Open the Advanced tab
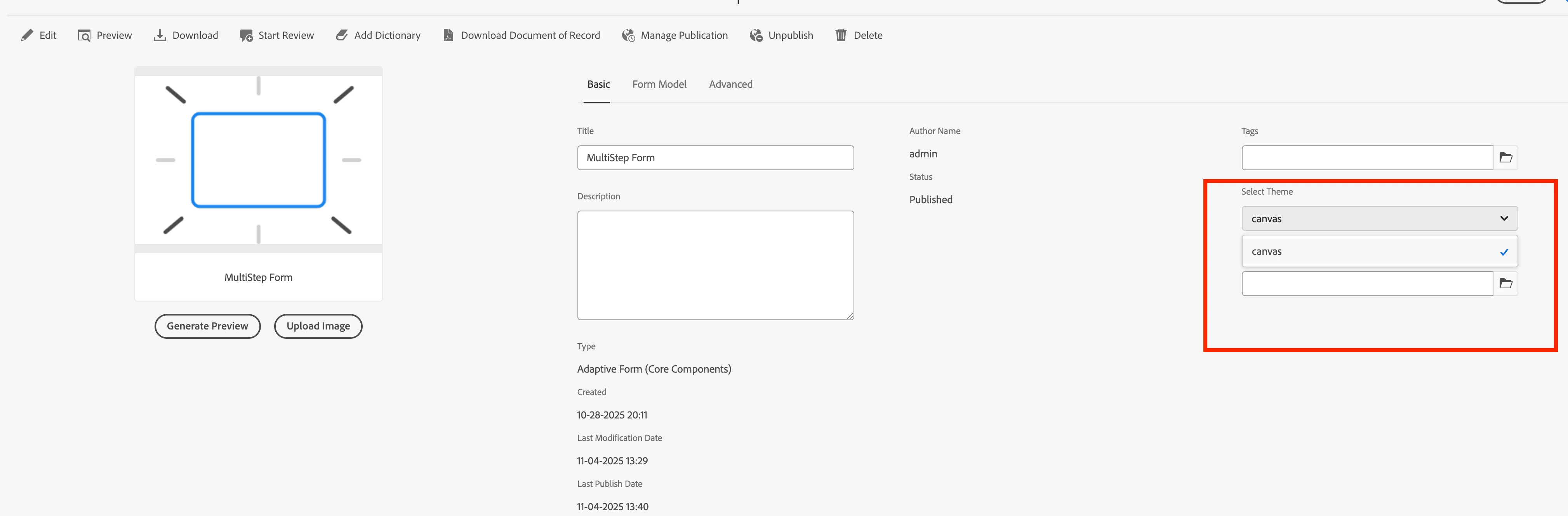This screenshot has width=1568, height=516. (x=730, y=85)
